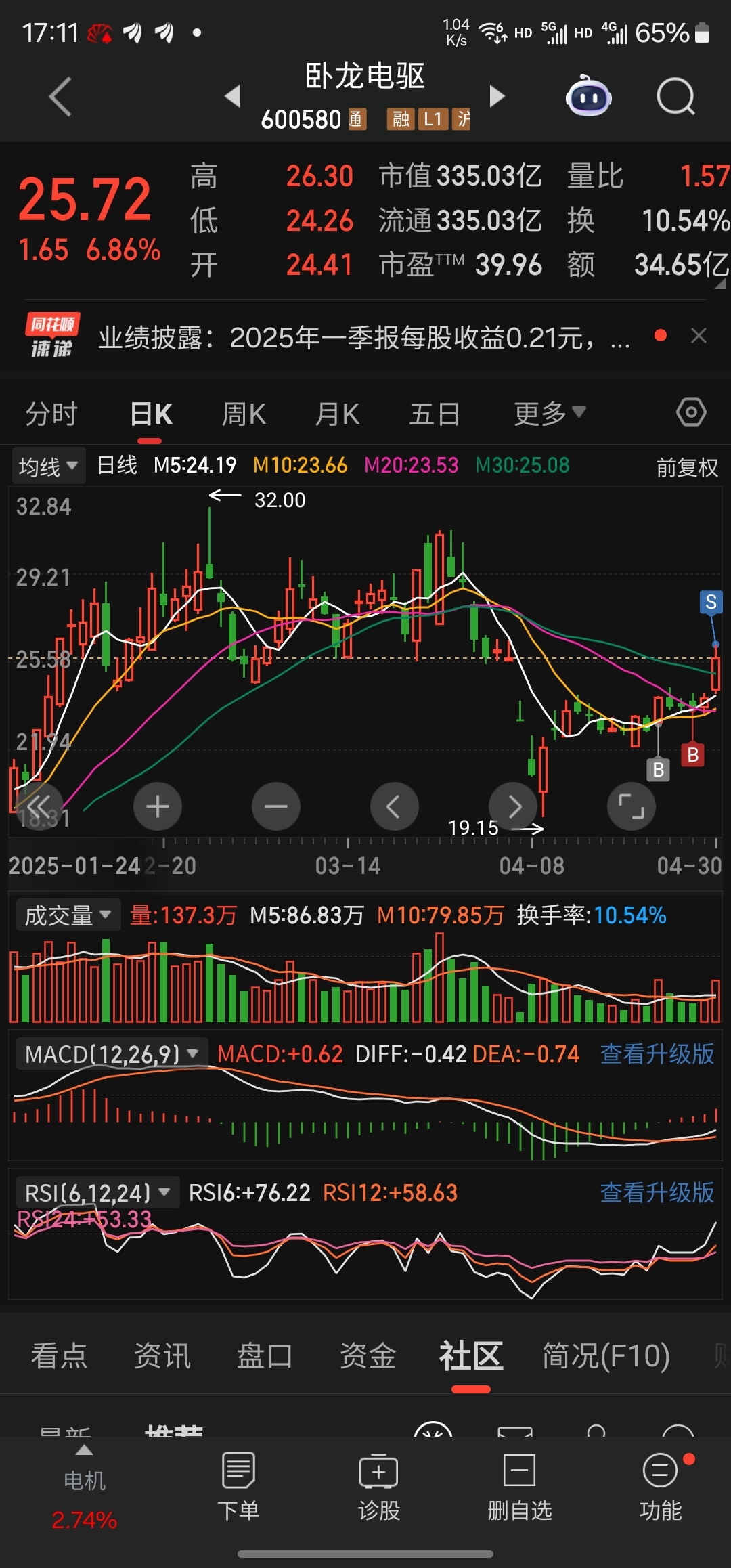Select the 周K chart tab

pyautogui.click(x=244, y=414)
